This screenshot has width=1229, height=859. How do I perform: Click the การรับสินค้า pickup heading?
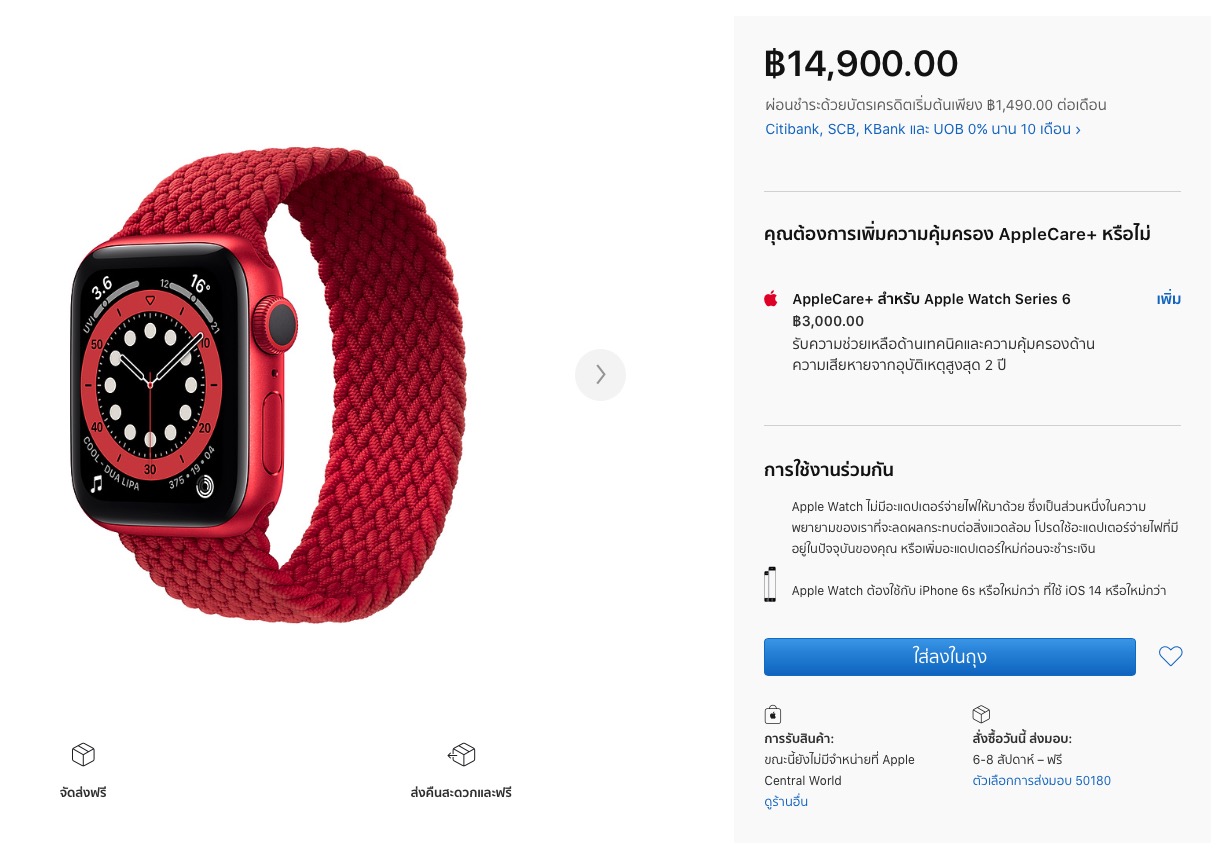[799, 738]
